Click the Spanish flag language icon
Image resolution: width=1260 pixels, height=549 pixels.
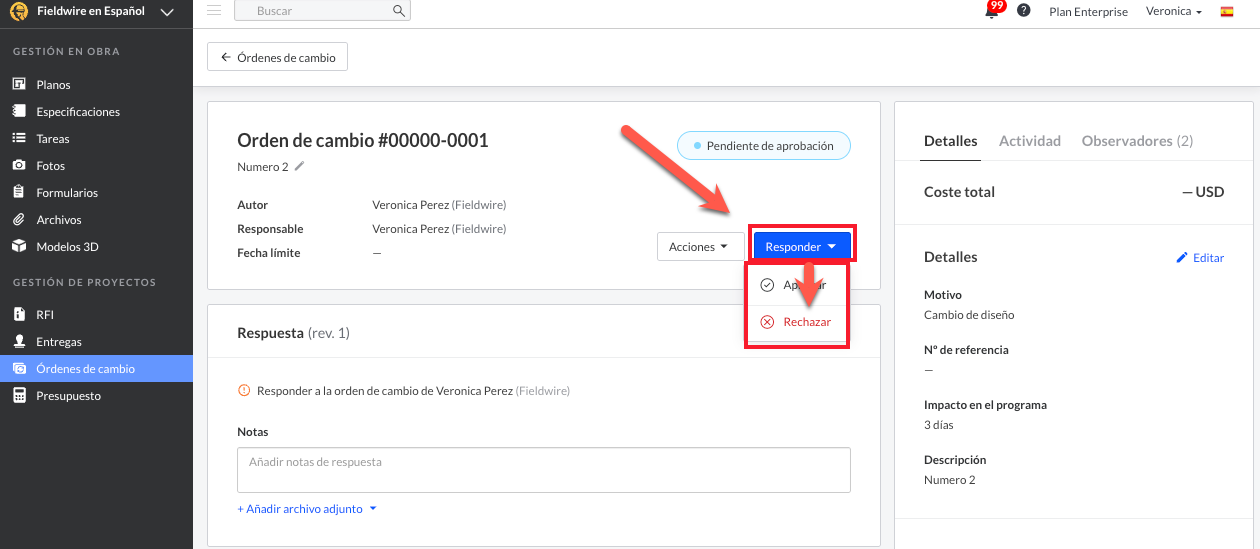(1227, 11)
